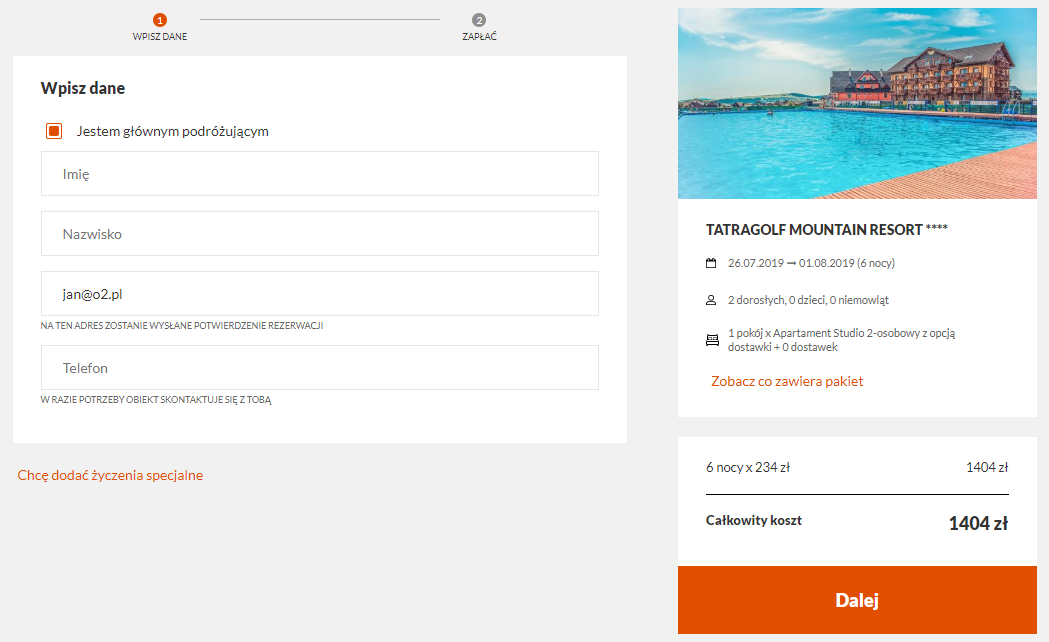Screen dimensions: 1049x642
Task: Go to the 'ZAPŁAĆ' step label
Action: 479,37
